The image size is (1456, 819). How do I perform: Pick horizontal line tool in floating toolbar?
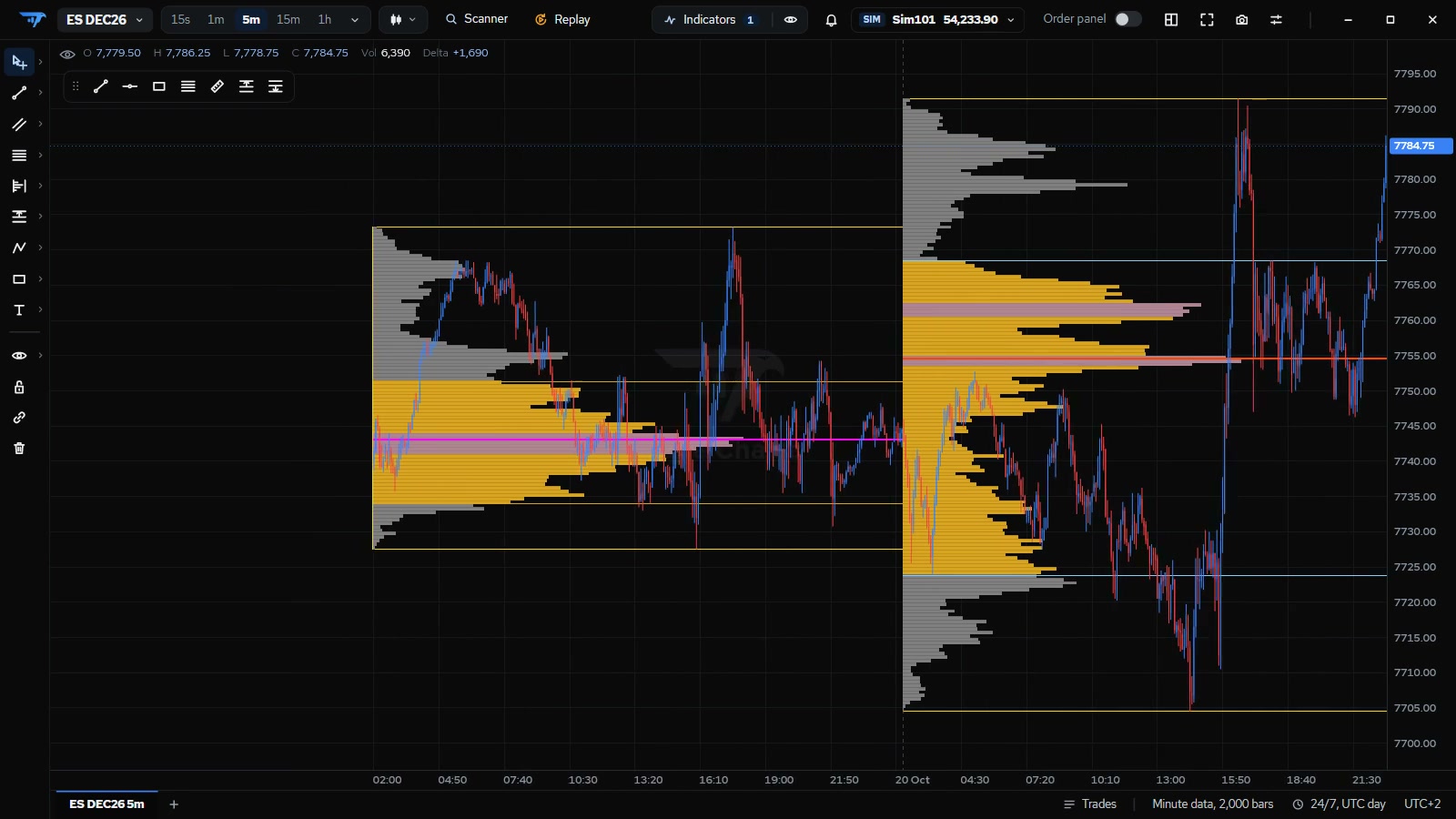130,86
